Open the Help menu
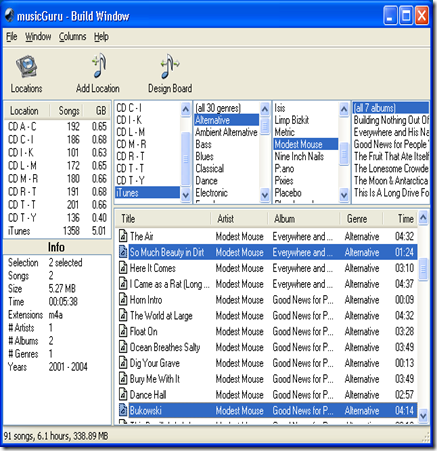Viewport: 437px width, 451px height. 101,36
